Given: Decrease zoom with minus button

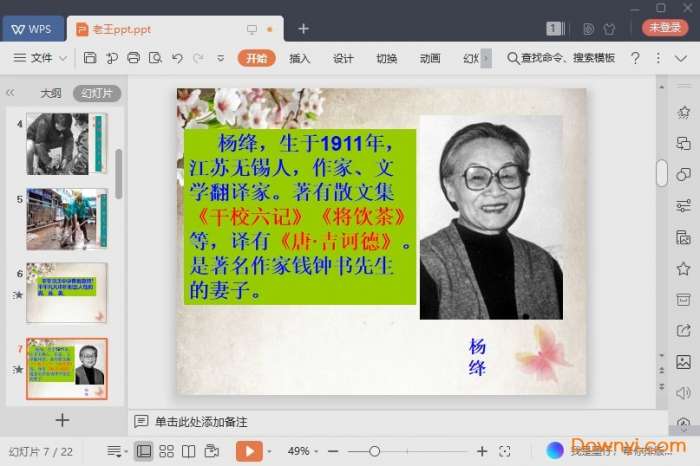Looking at the screenshot, I should (333, 452).
